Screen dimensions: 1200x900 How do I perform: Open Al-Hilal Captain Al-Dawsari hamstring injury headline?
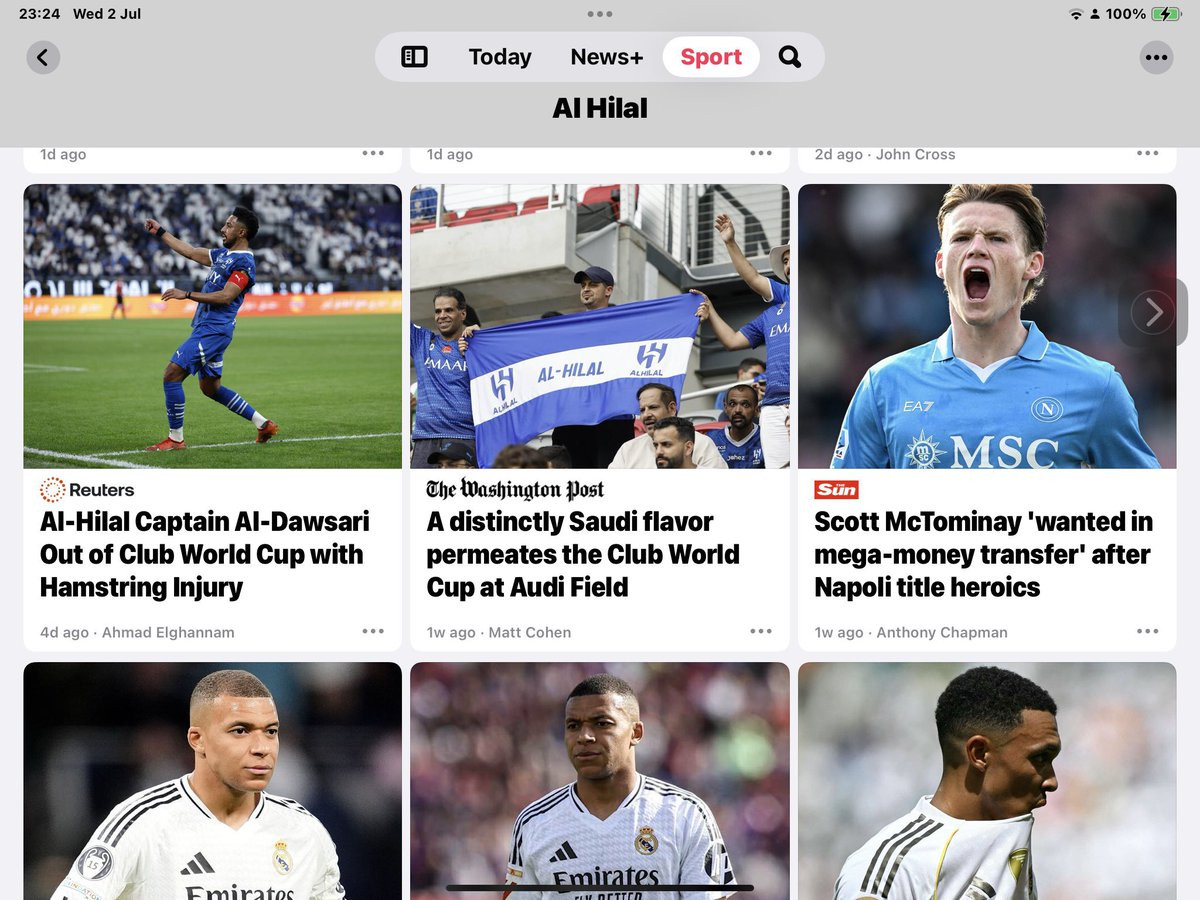205,554
